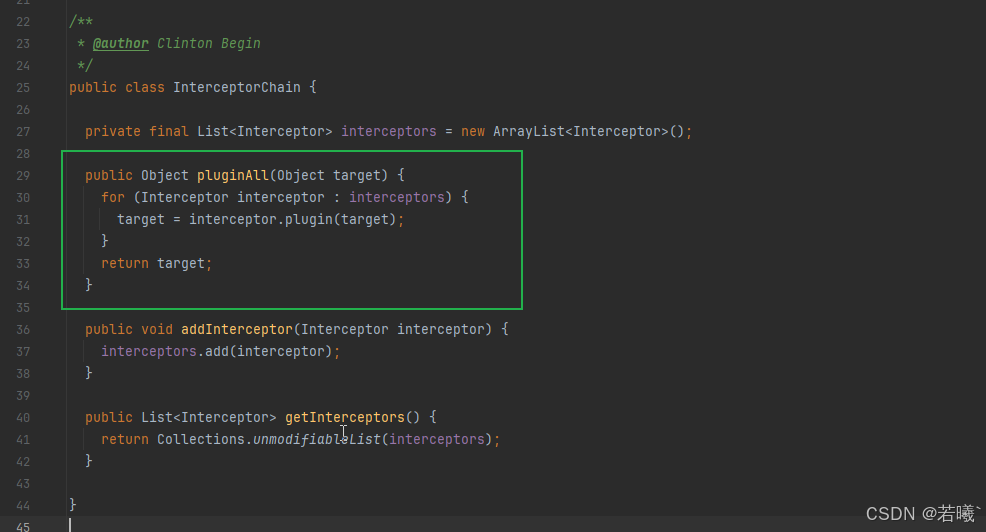This screenshot has width=986, height=532.
Task: Click line number 40 in gutter
Action: (x=23, y=418)
